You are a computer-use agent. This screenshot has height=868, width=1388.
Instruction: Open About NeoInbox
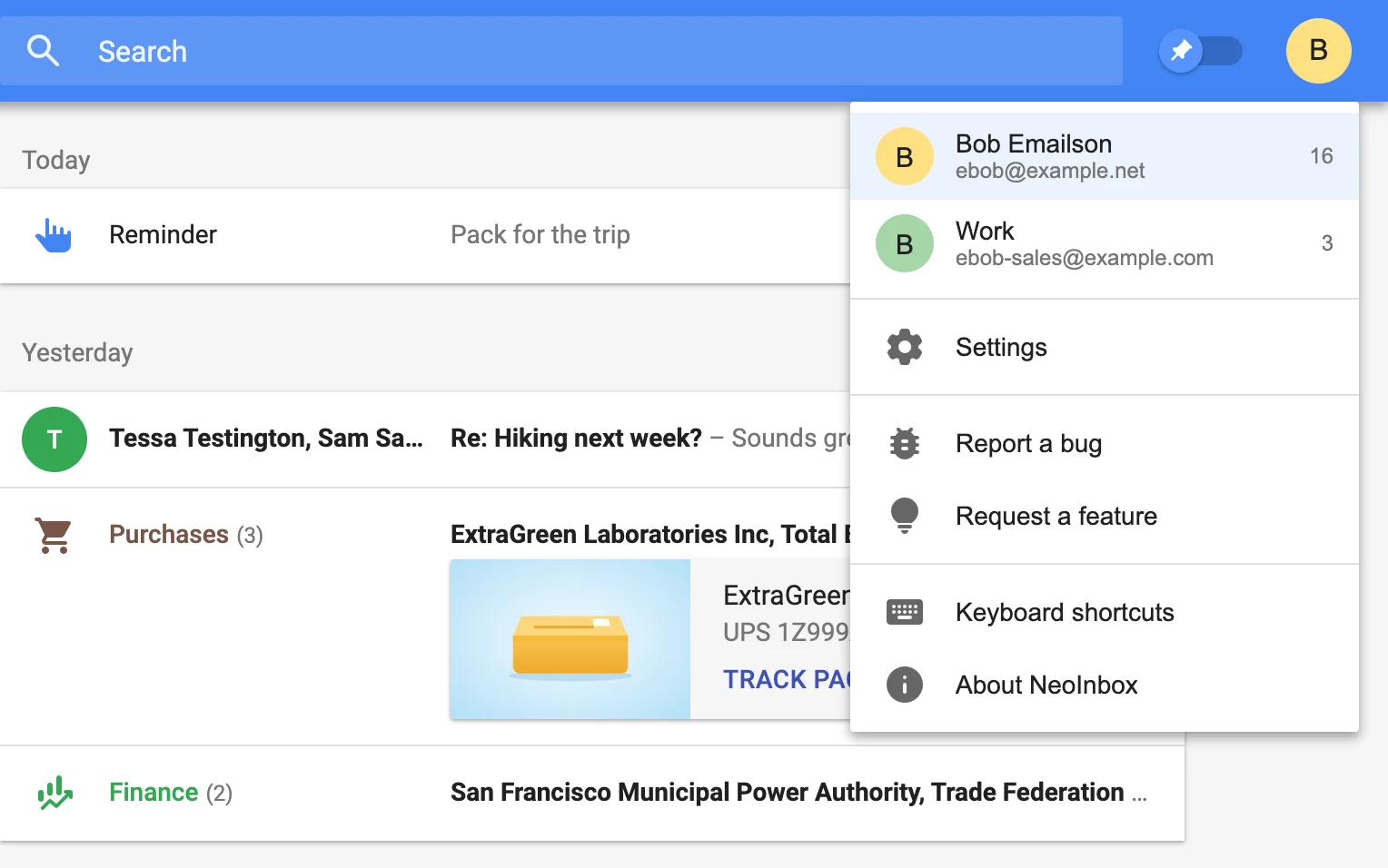click(x=1105, y=685)
